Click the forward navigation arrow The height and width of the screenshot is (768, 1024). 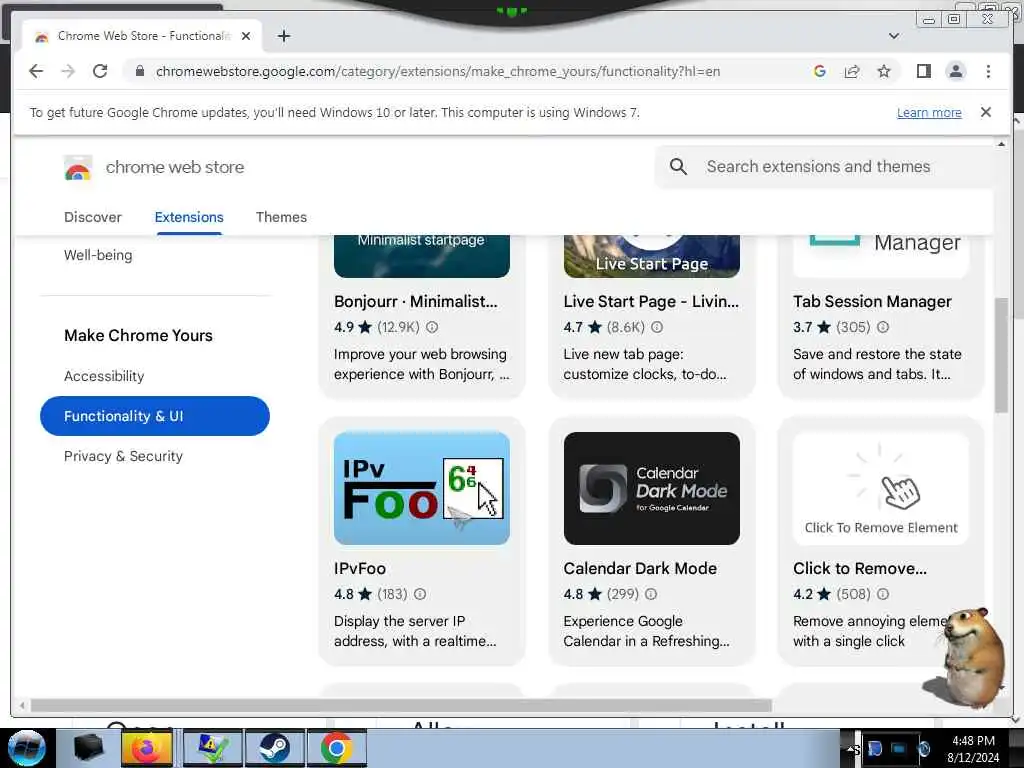click(68, 71)
